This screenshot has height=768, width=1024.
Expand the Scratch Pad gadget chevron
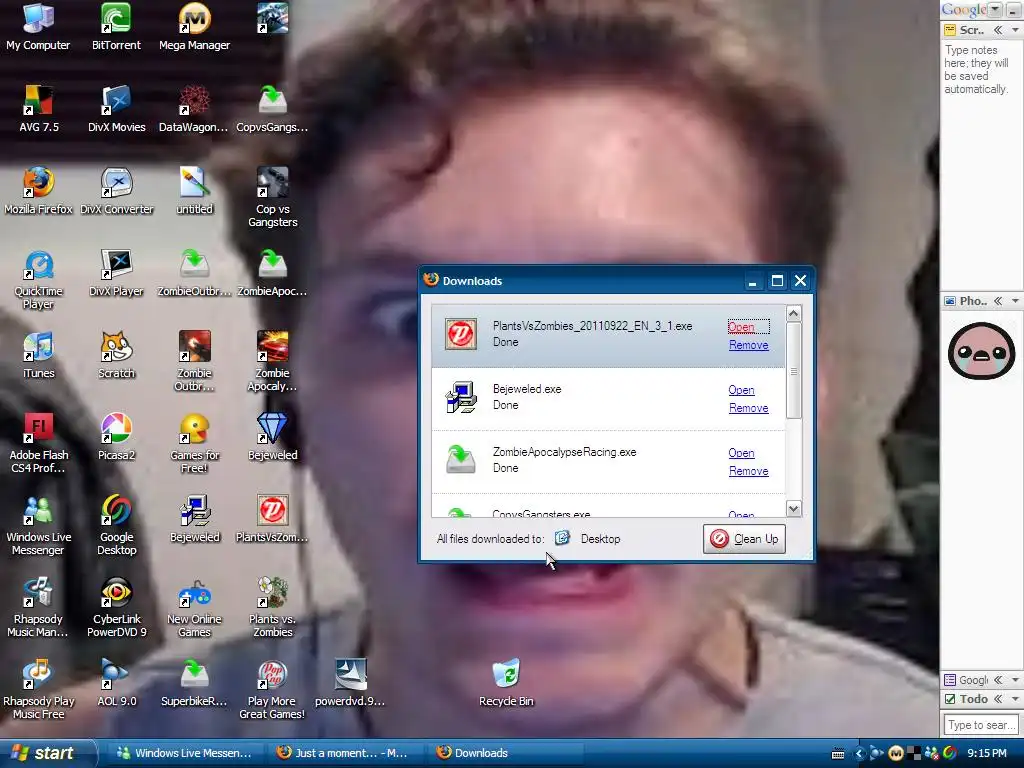998,30
